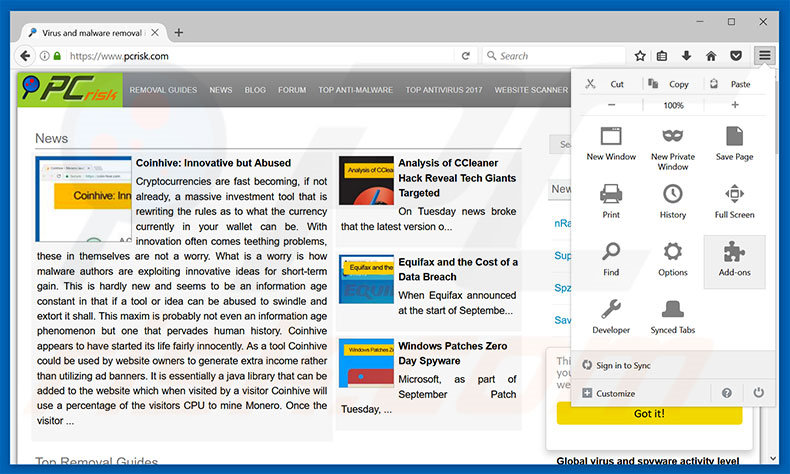Open TOP ANTI-MALWARE nav item
790x474 pixels.
tap(355, 90)
